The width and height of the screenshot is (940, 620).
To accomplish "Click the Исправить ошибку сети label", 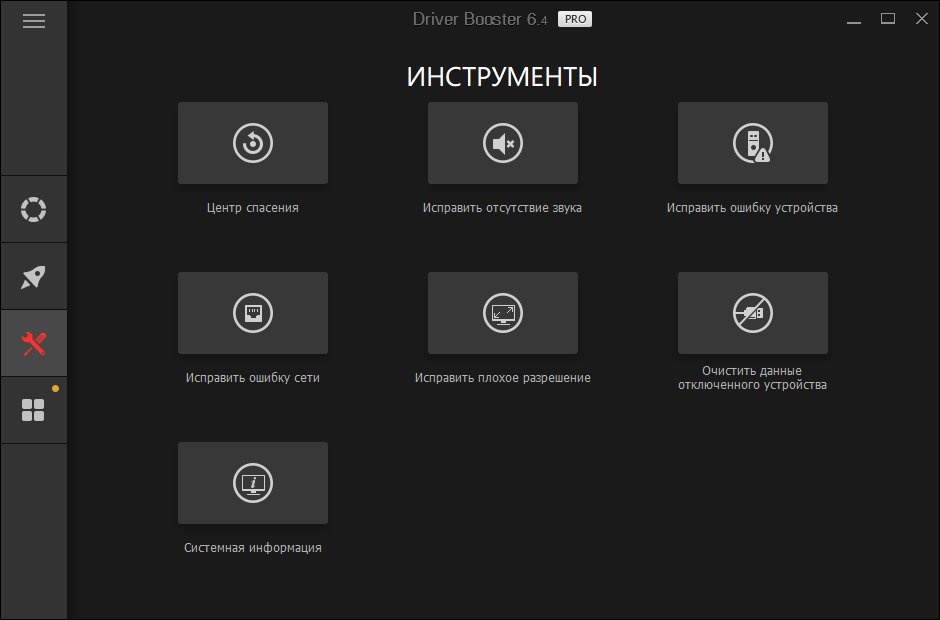I will 253,378.
